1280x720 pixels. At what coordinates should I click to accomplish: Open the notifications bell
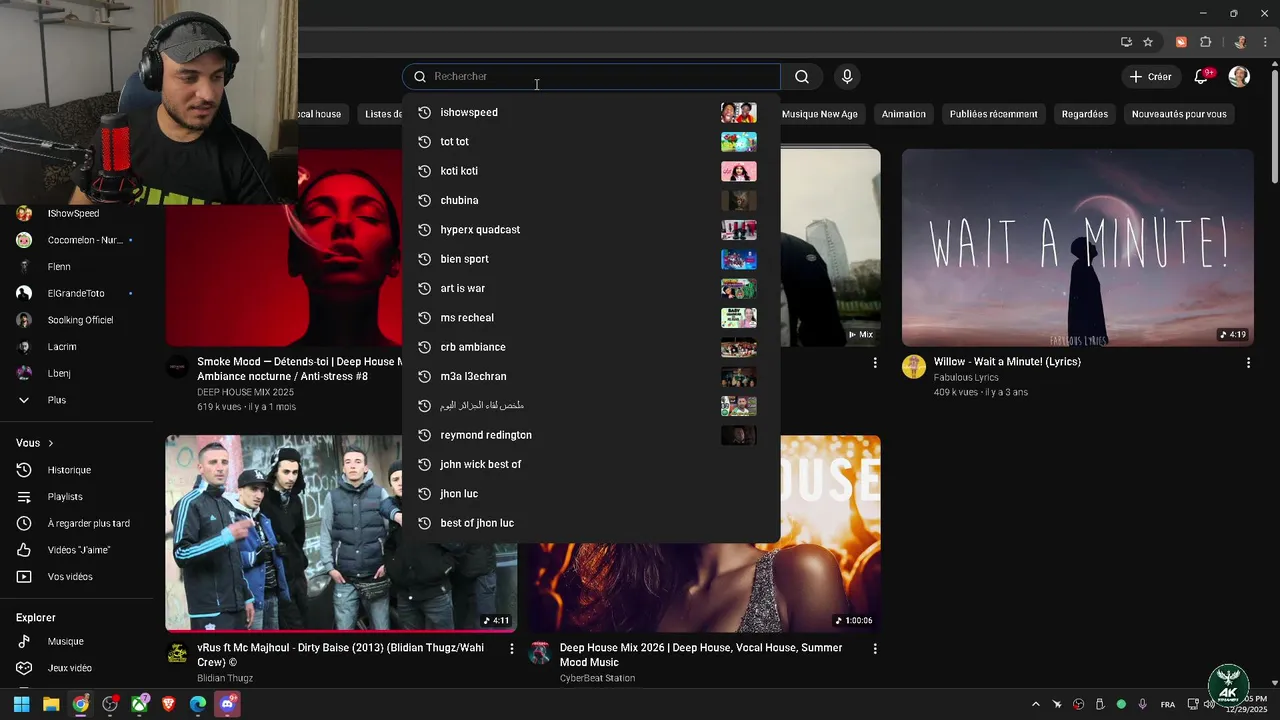tap(1202, 77)
